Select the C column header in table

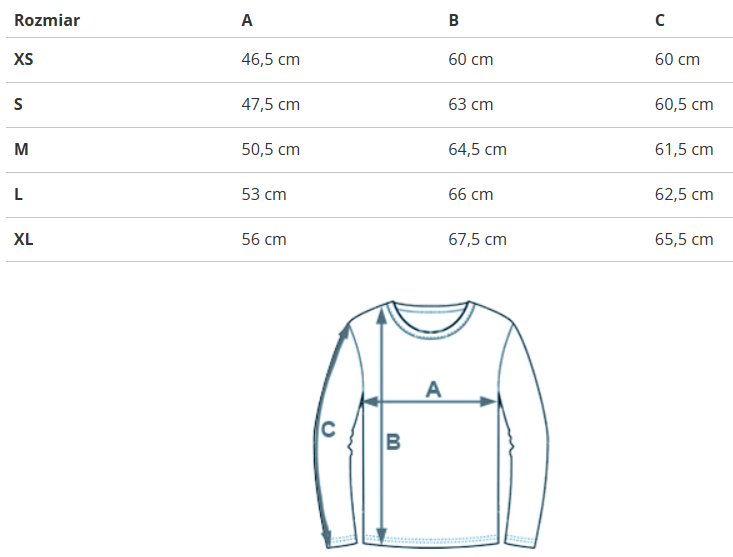tap(660, 20)
